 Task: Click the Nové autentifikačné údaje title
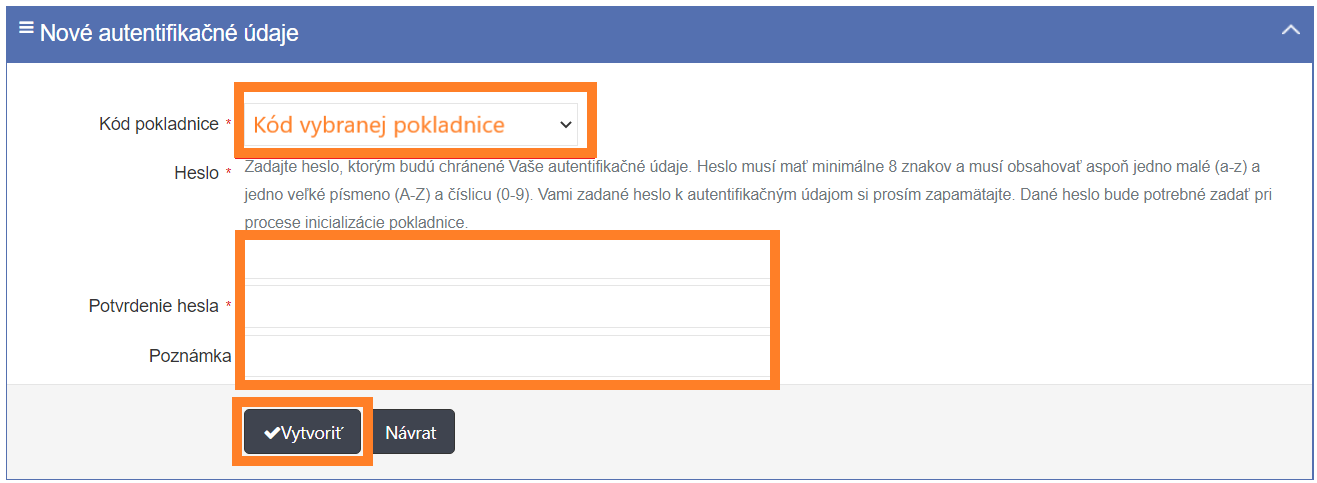pos(169,33)
